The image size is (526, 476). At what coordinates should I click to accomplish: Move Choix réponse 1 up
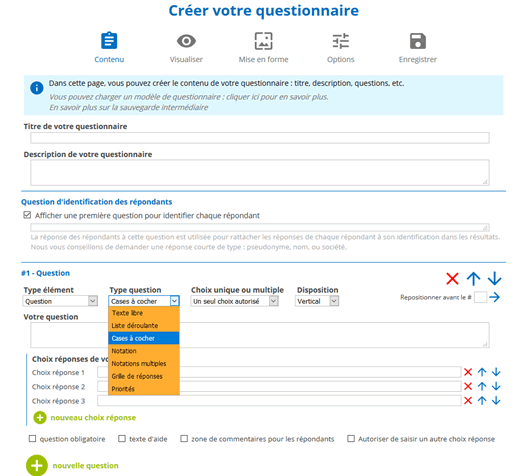point(482,372)
